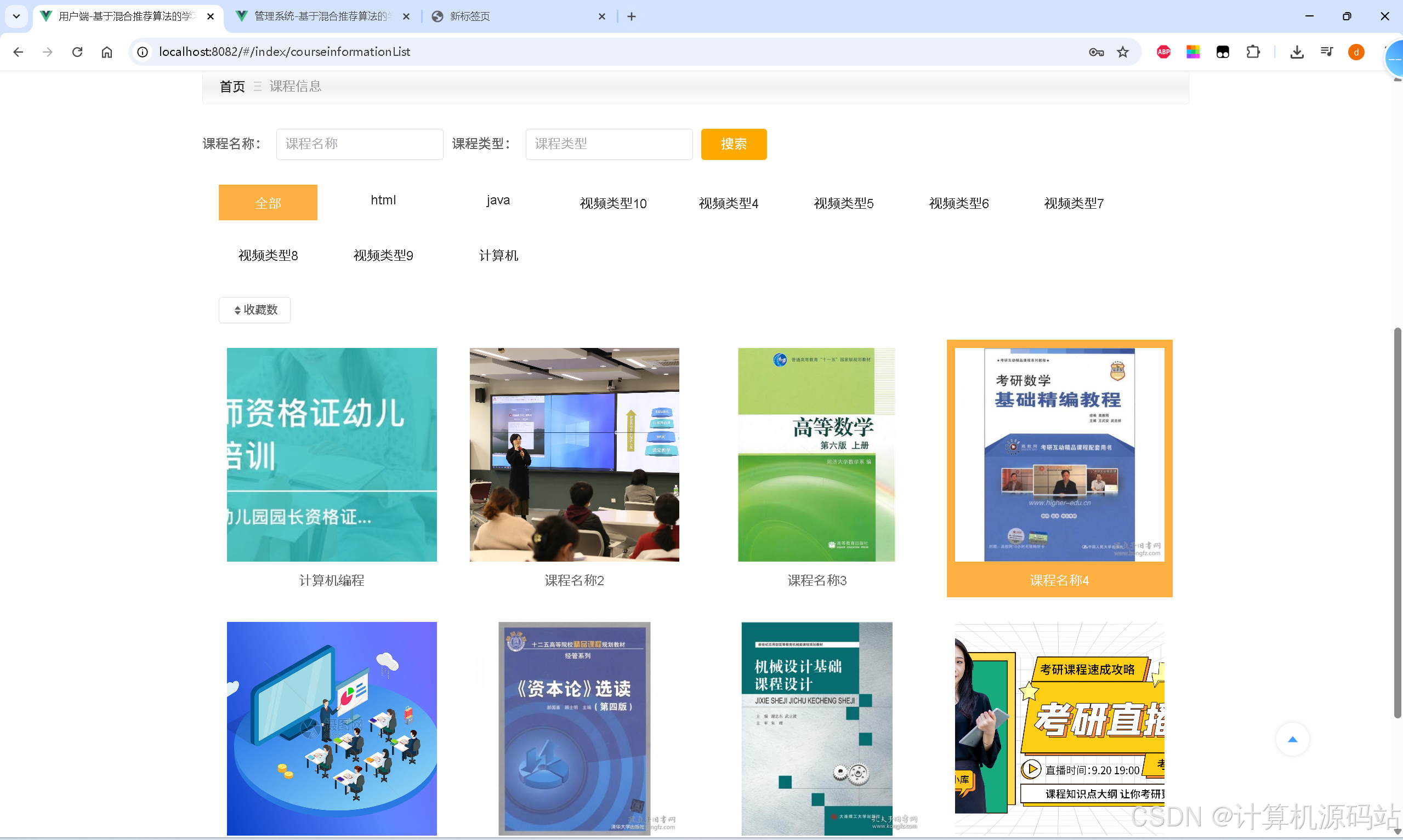Click the profile avatar icon labeled d
The height and width of the screenshot is (840, 1403).
coord(1356,52)
